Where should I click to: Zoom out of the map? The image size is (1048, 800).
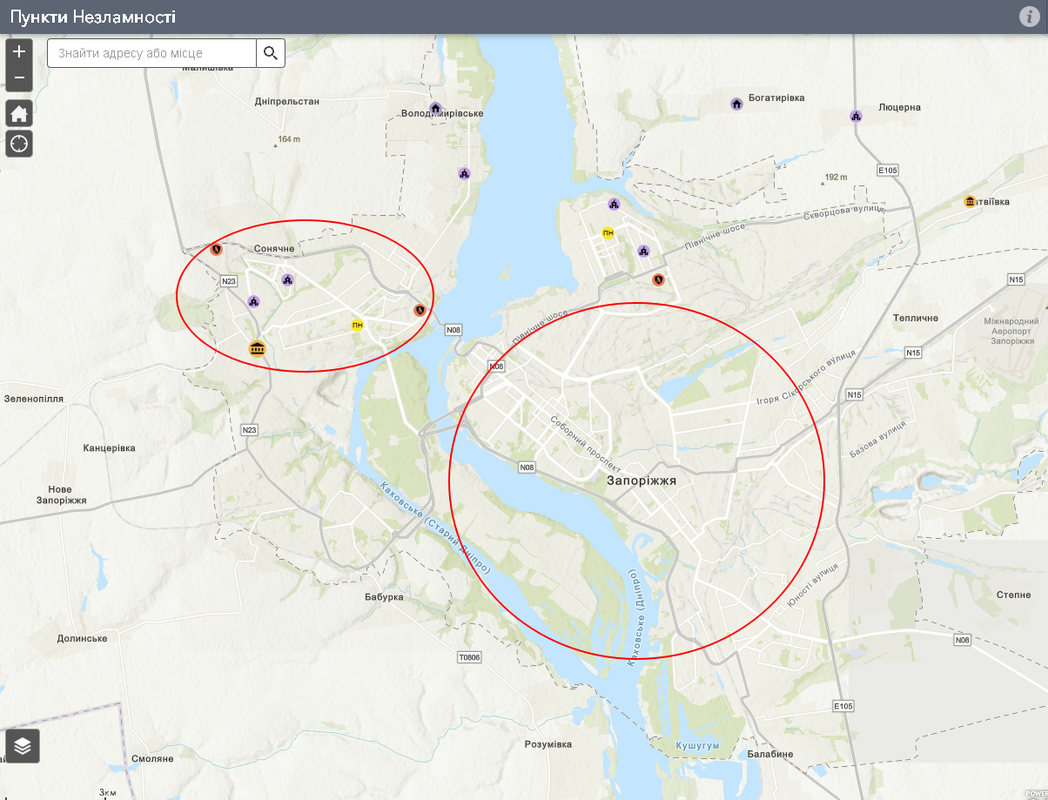(19, 78)
